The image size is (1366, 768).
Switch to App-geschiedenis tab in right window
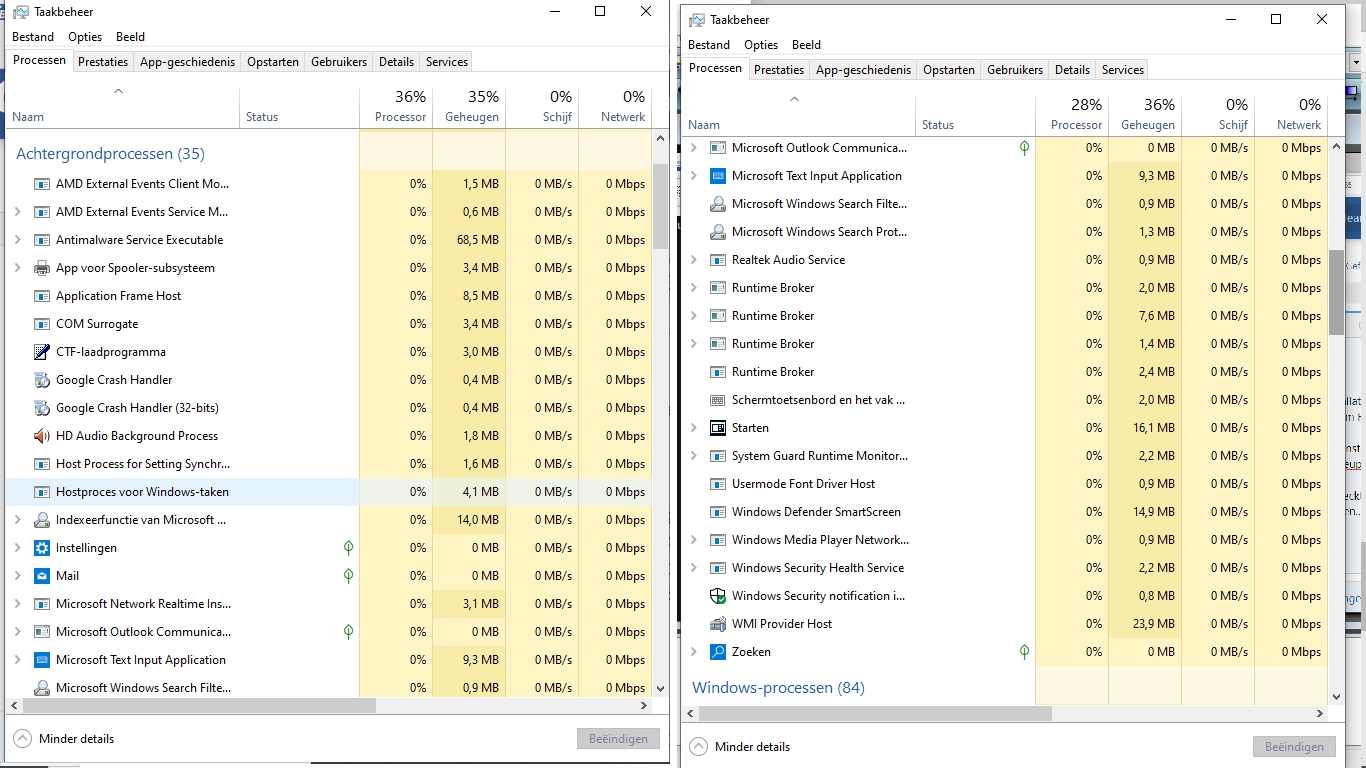864,70
